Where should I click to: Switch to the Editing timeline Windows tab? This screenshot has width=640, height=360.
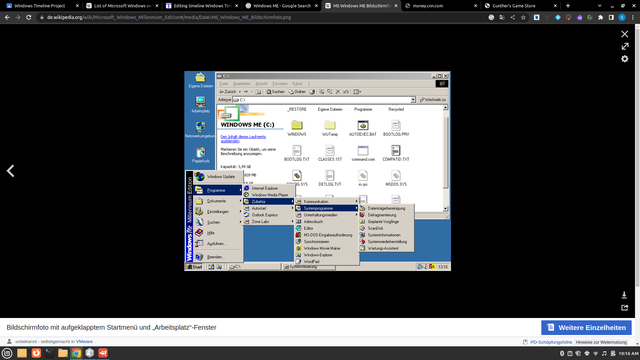pos(201,6)
